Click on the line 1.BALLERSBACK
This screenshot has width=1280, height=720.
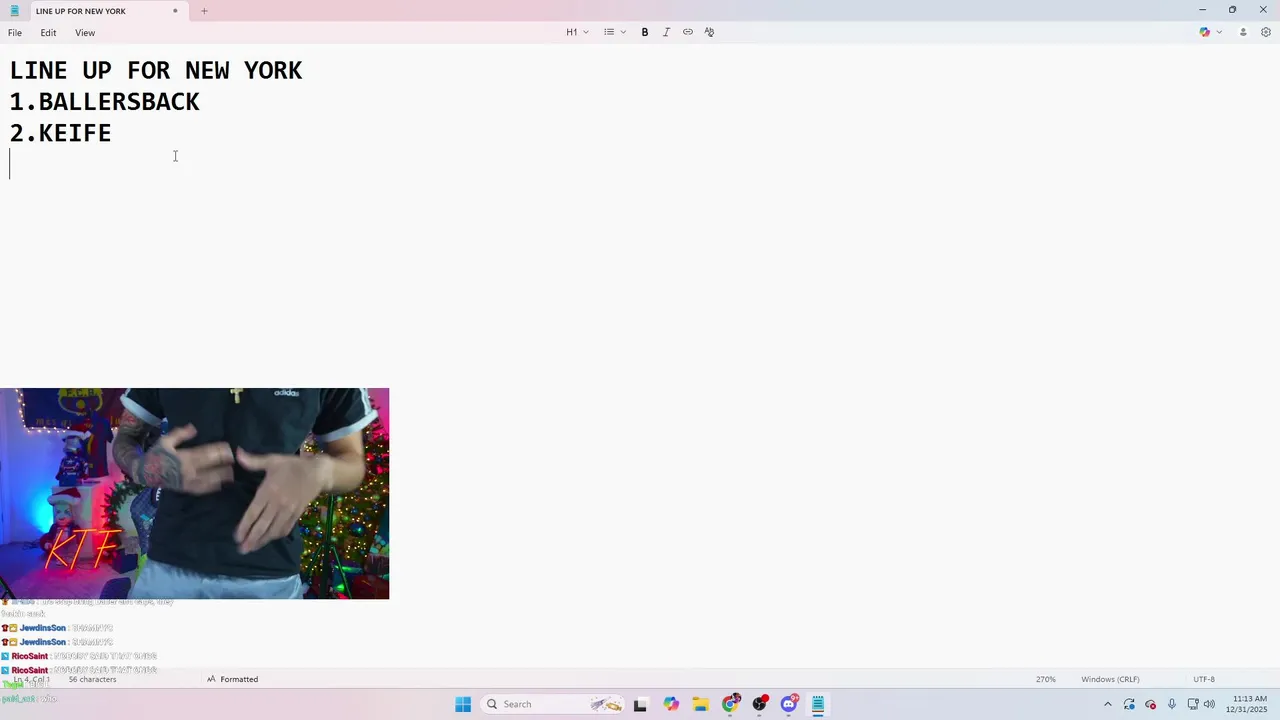click(105, 102)
